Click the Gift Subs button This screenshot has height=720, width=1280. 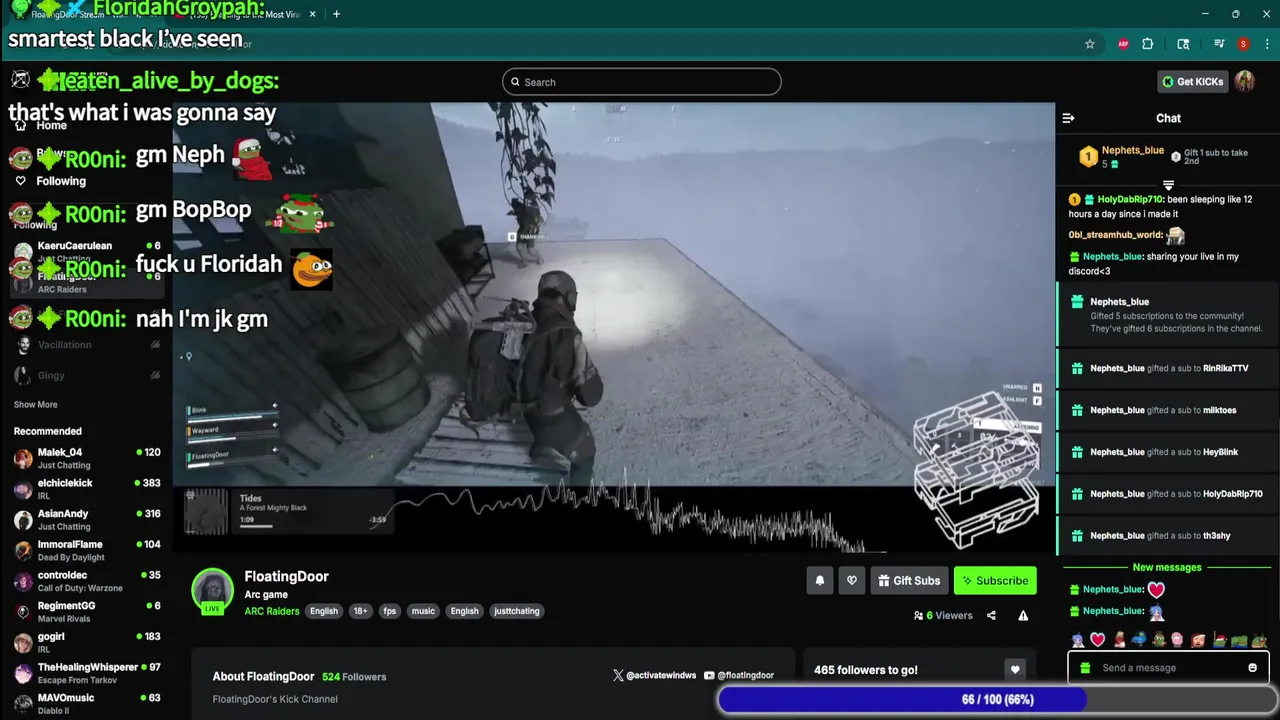909,581
